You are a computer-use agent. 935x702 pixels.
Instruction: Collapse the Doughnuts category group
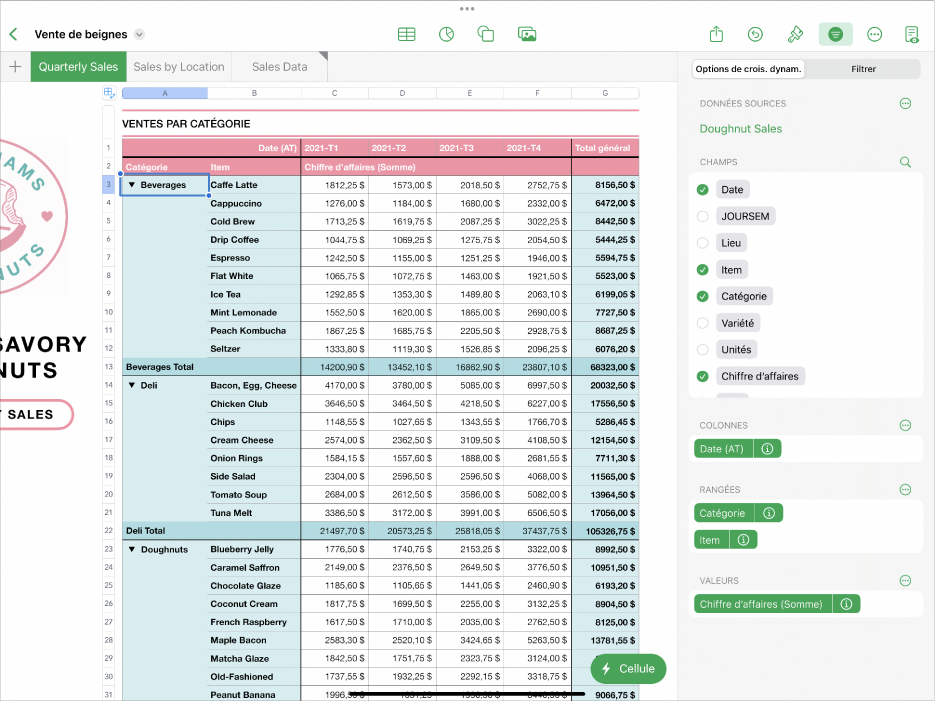click(132, 549)
